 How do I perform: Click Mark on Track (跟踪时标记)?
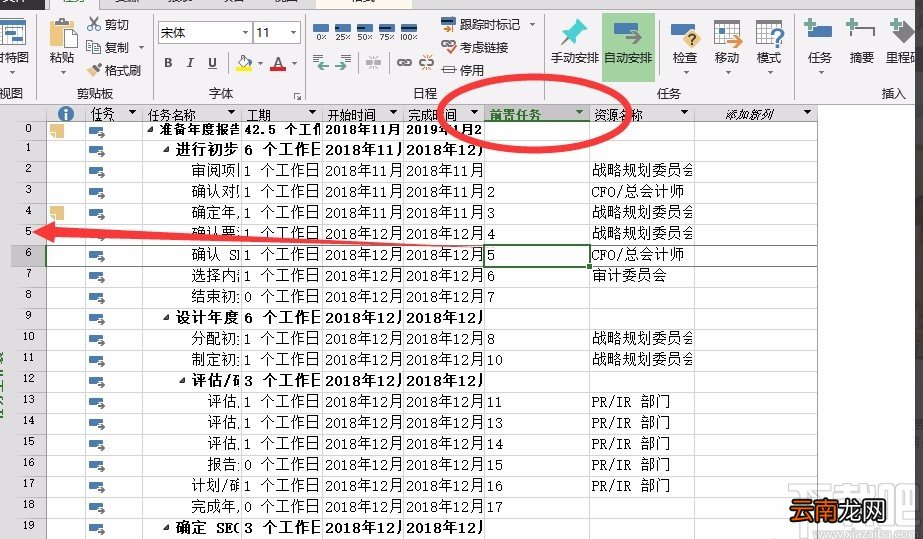(481, 24)
